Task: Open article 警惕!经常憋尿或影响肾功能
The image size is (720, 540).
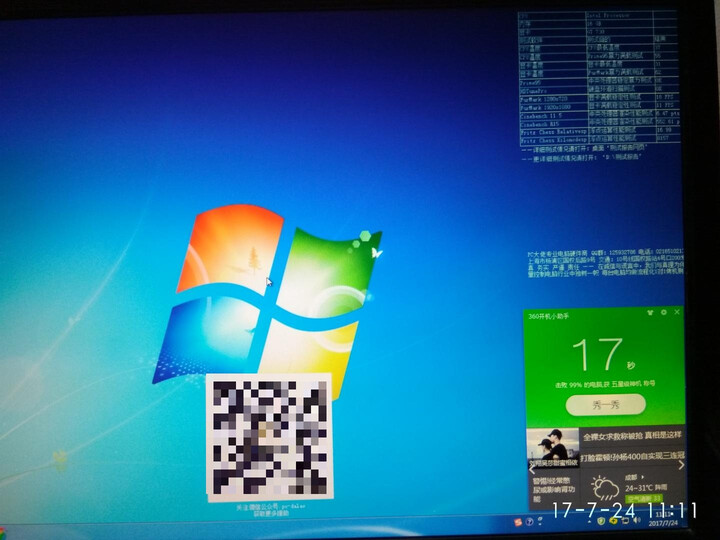Action: click(x=553, y=489)
